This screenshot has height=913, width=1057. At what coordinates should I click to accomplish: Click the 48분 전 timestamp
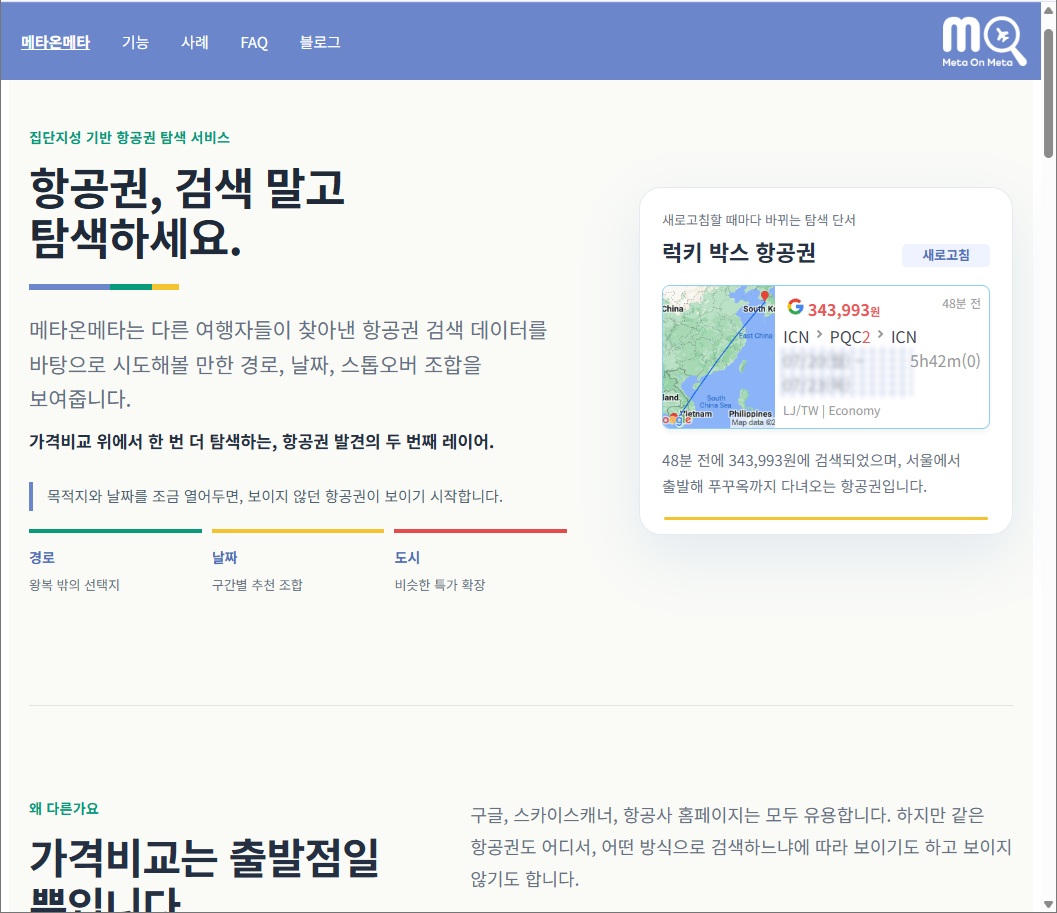point(961,304)
